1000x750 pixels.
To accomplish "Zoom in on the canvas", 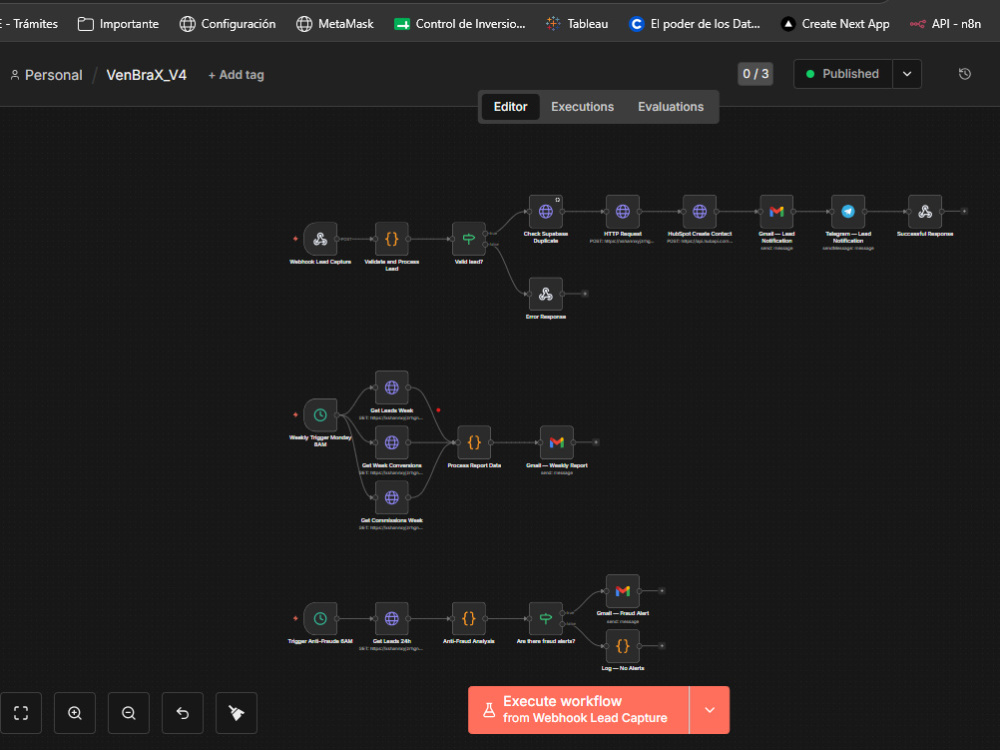I will click(75, 713).
